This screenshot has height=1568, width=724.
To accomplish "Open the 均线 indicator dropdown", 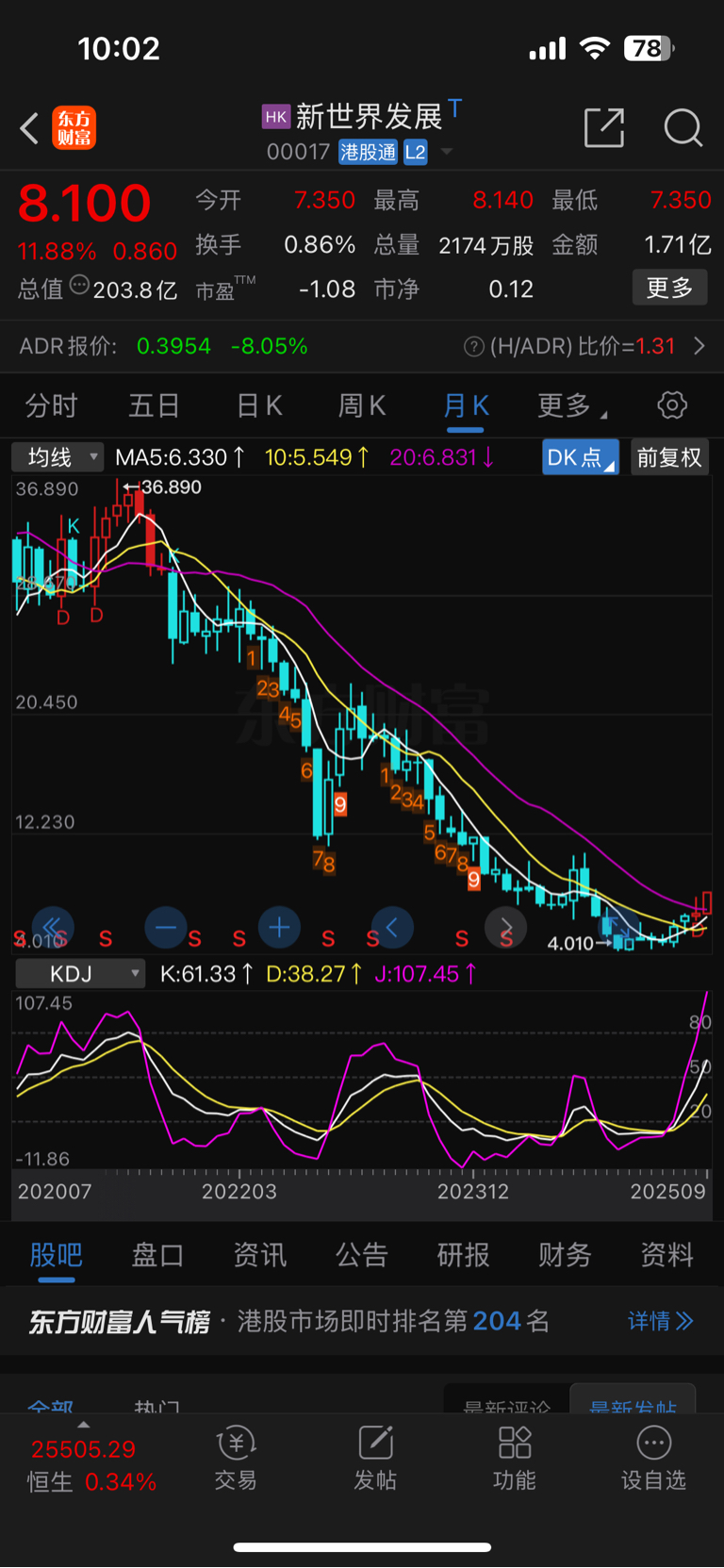I will tap(58, 457).
